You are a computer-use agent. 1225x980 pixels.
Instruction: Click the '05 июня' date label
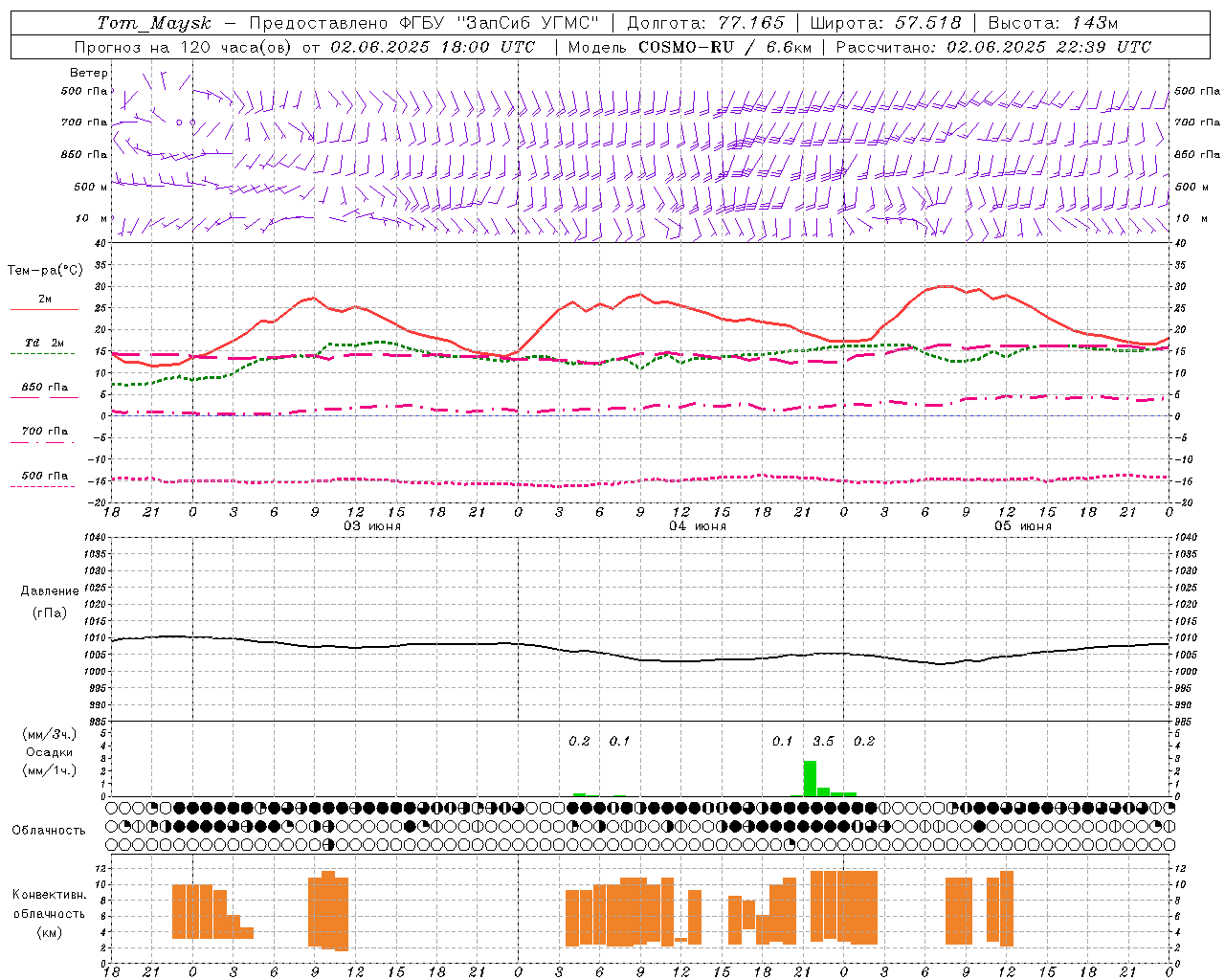(x=1023, y=526)
